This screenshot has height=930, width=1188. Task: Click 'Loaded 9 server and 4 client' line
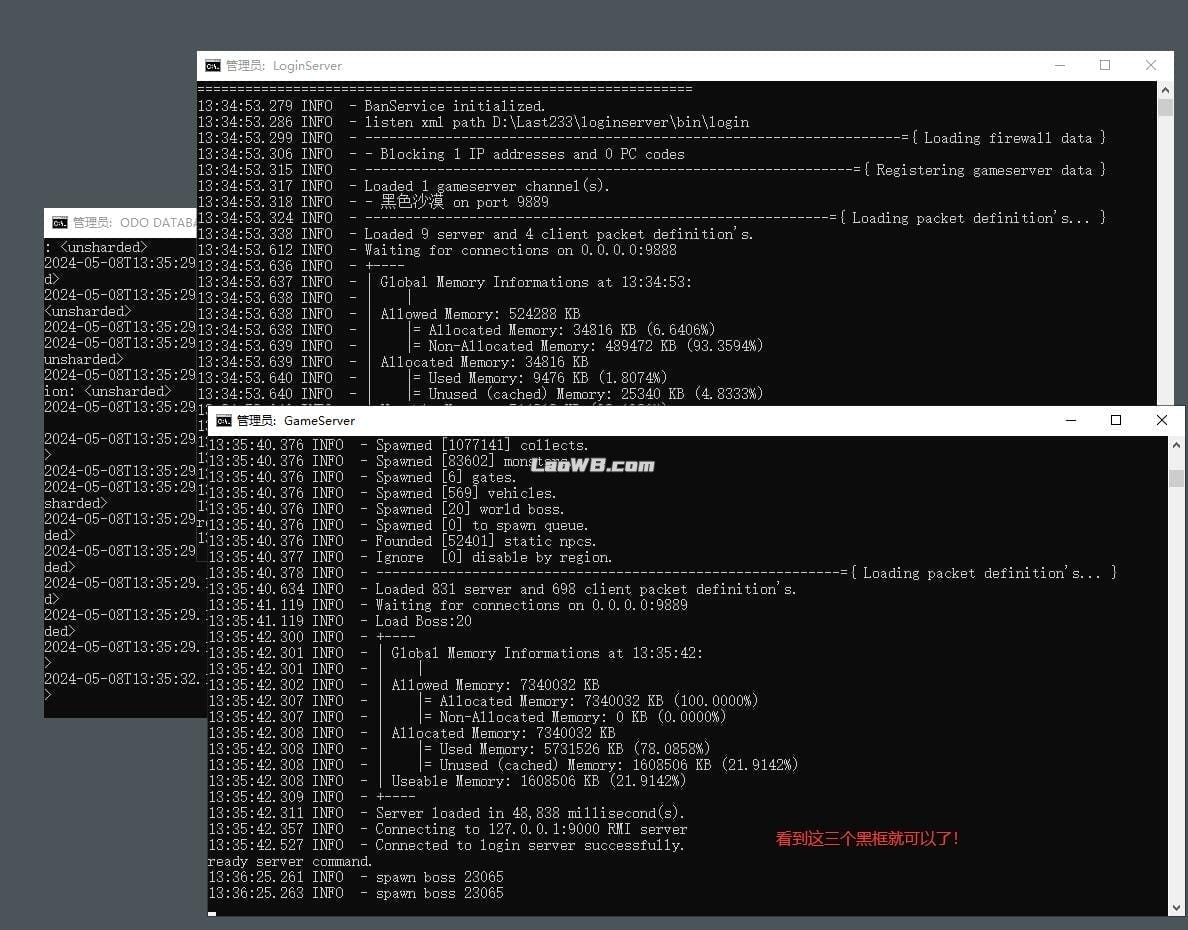point(476,234)
